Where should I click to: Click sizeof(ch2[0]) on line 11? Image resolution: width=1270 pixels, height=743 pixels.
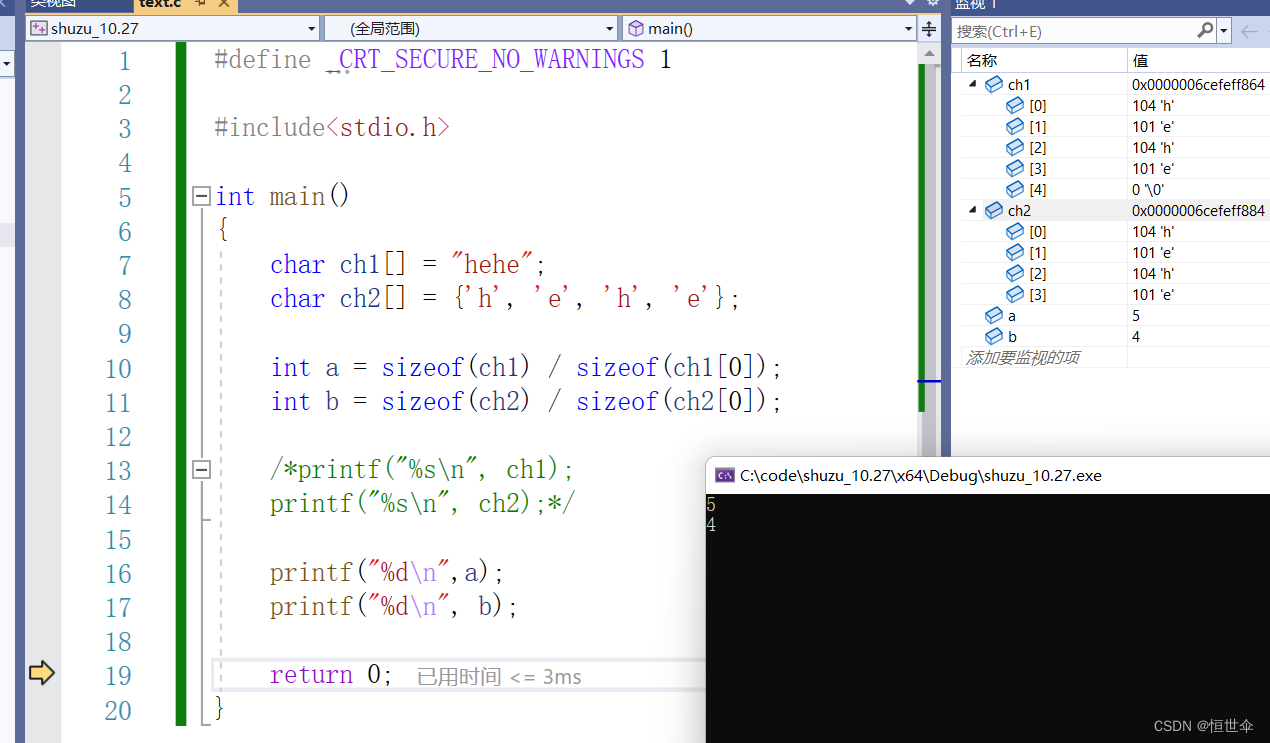pyautogui.click(x=671, y=402)
